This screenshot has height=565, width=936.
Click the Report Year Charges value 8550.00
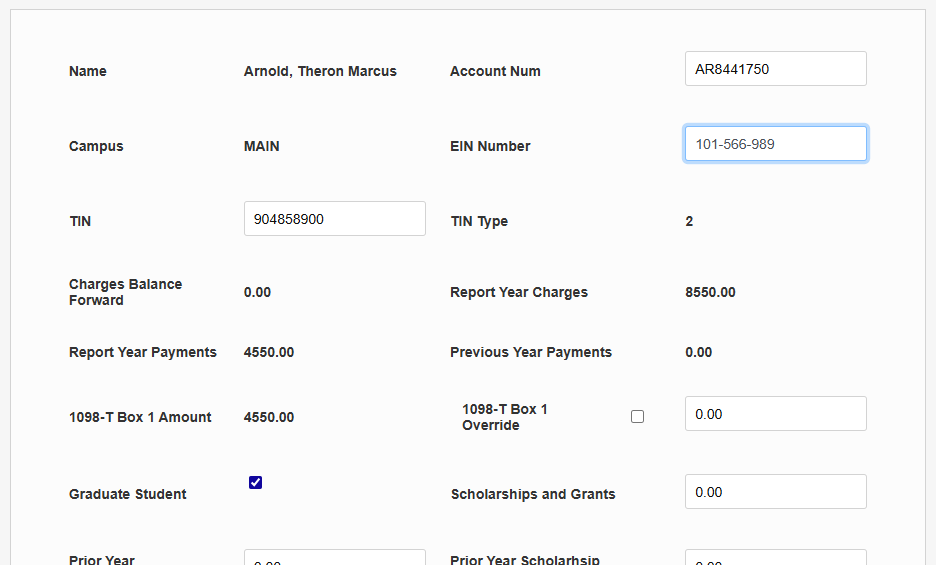coord(710,292)
